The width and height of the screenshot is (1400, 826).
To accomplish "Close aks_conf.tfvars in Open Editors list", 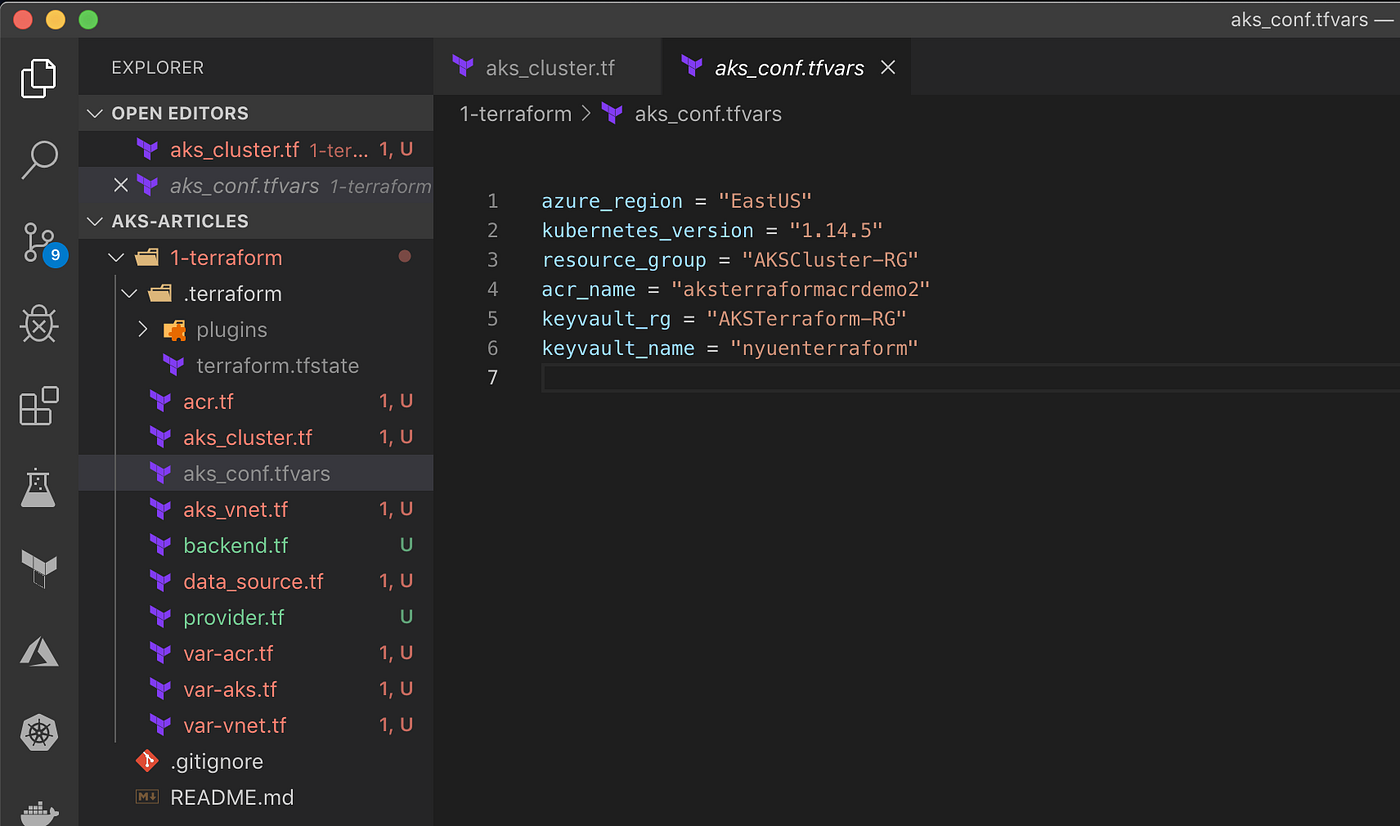I will [x=121, y=185].
